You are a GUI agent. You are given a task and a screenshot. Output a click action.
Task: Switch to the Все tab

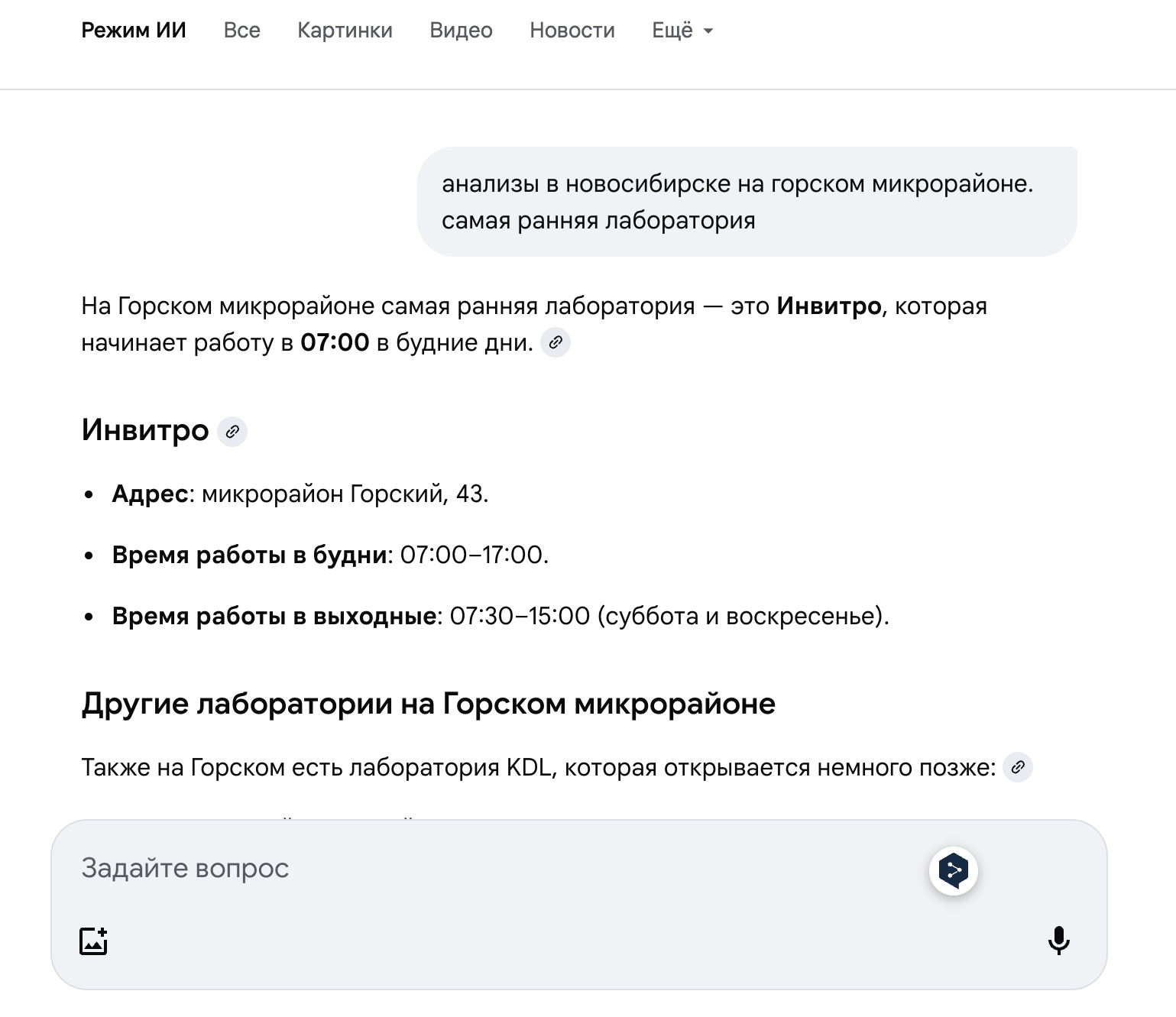(241, 31)
